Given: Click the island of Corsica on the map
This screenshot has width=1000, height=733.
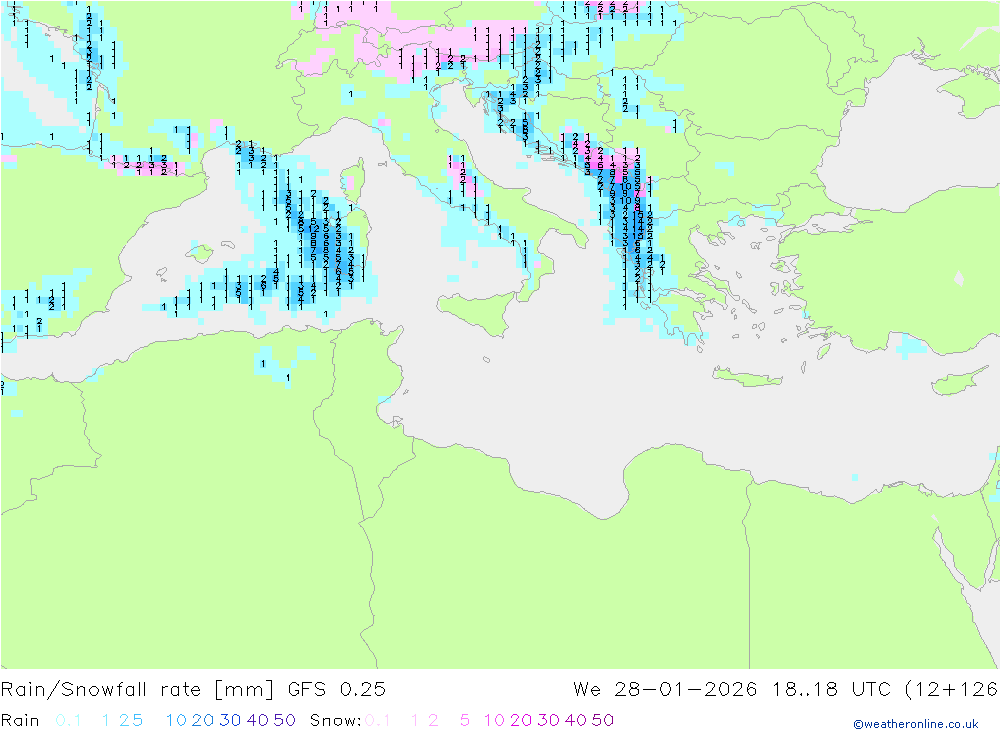Looking at the screenshot, I should pyautogui.click(x=353, y=179).
